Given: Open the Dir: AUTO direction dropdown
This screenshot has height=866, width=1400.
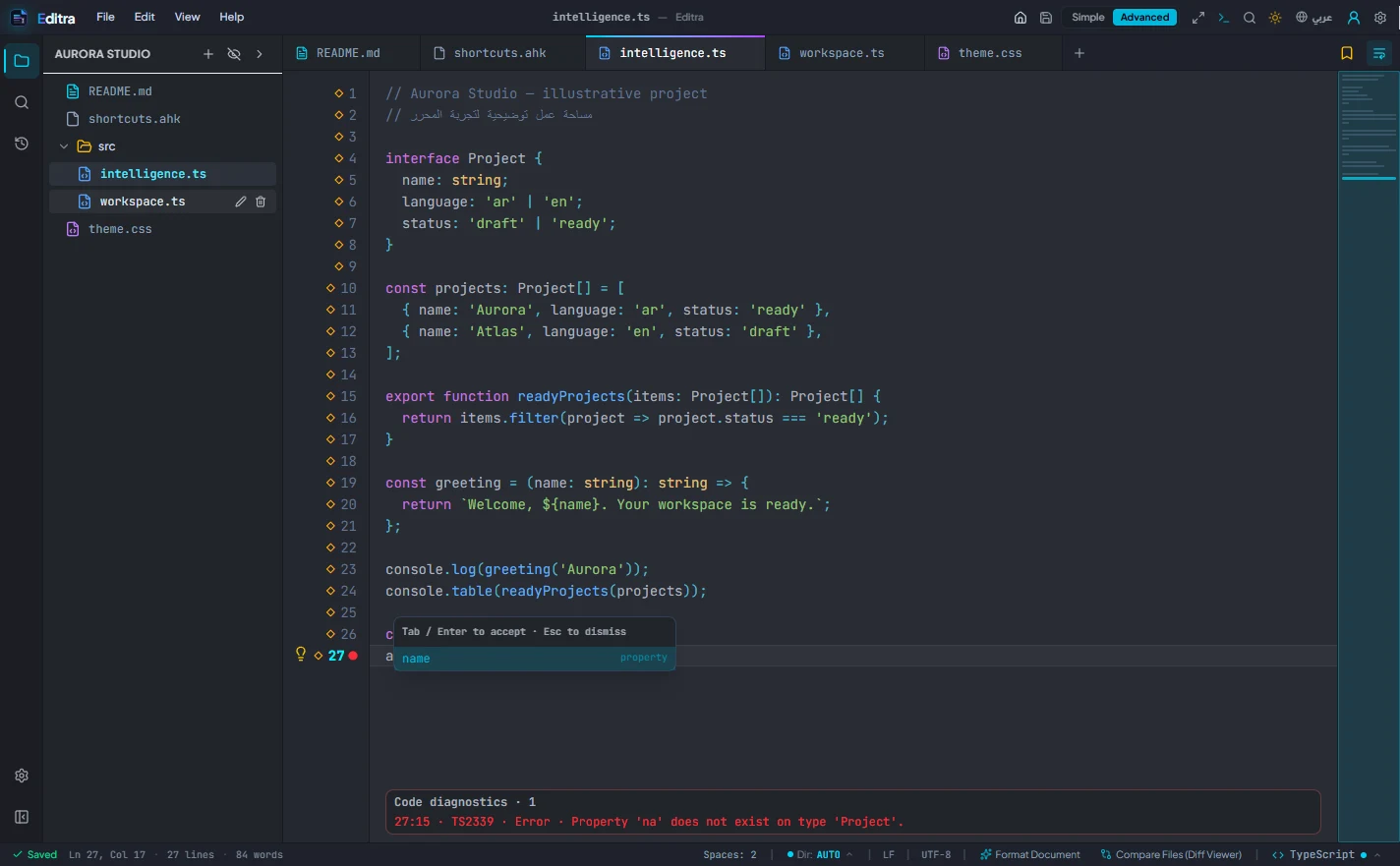Looking at the screenshot, I should click(x=820, y=855).
